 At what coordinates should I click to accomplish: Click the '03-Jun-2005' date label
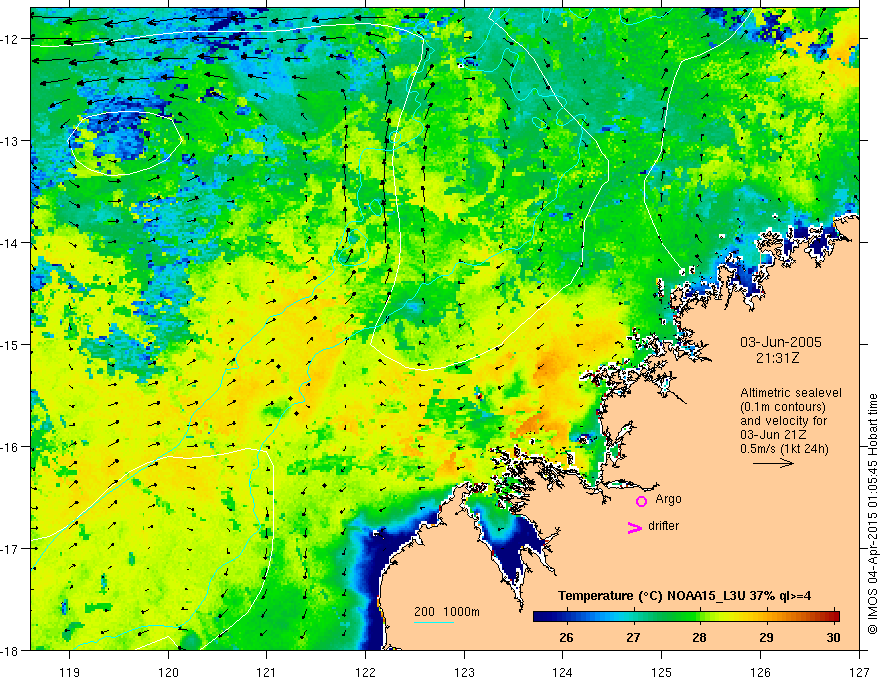(781, 342)
